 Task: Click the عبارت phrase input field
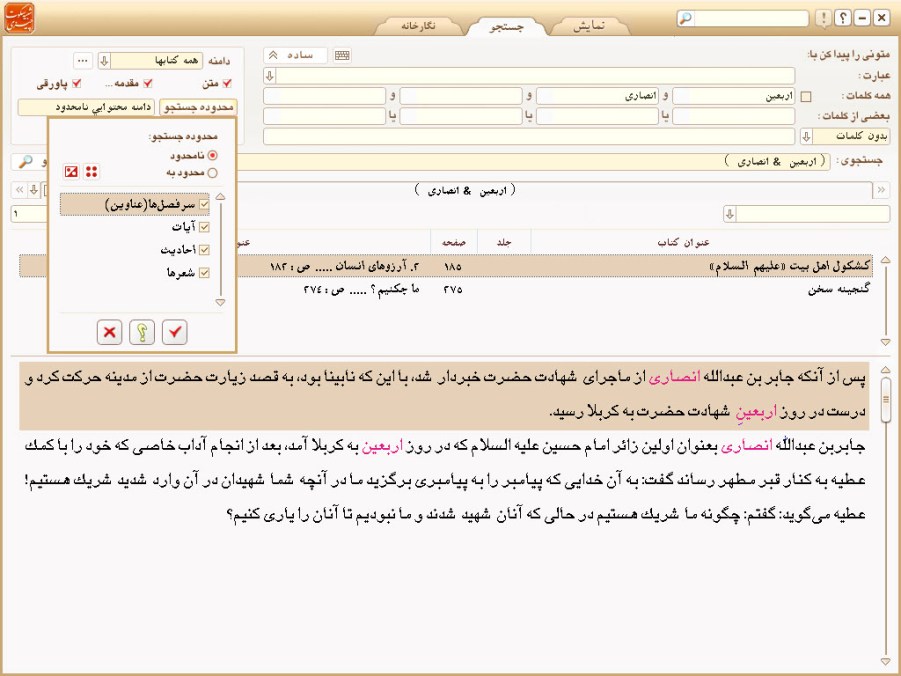click(536, 75)
